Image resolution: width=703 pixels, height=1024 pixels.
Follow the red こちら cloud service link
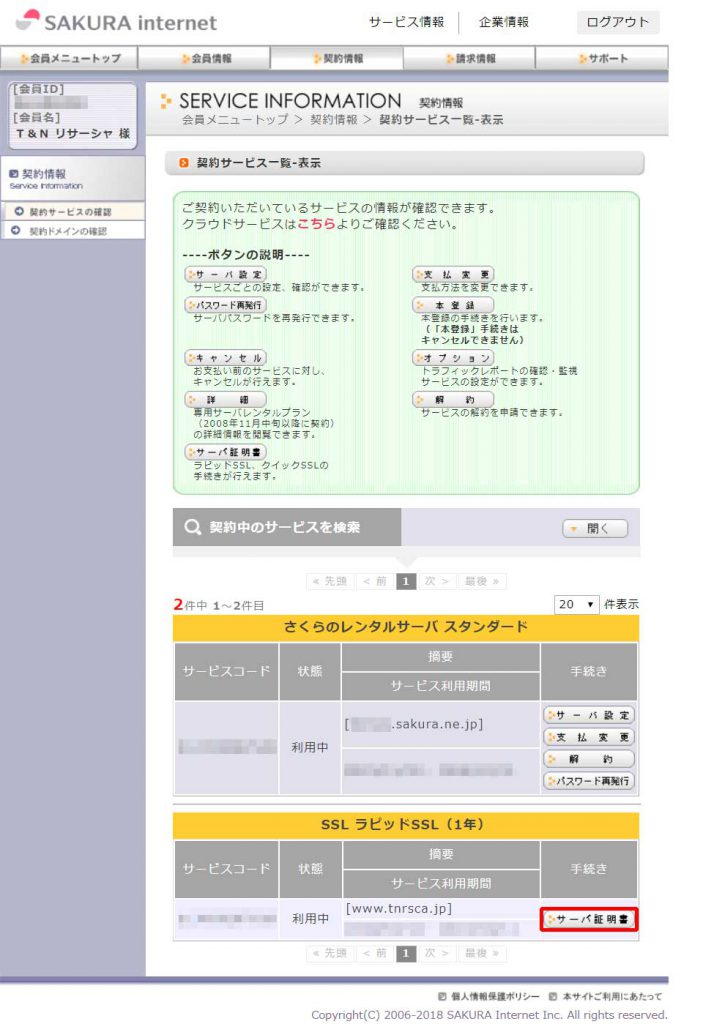coord(316,223)
